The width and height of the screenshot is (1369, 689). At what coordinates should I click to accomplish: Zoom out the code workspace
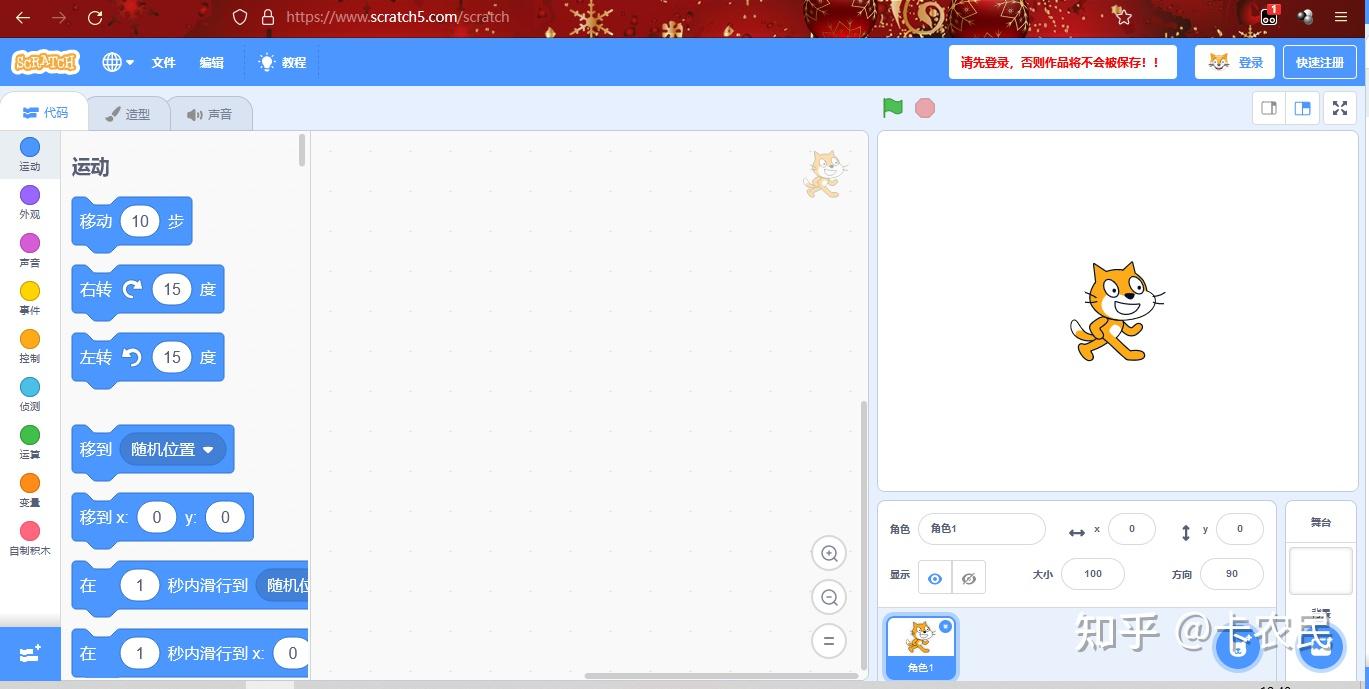tap(829, 597)
